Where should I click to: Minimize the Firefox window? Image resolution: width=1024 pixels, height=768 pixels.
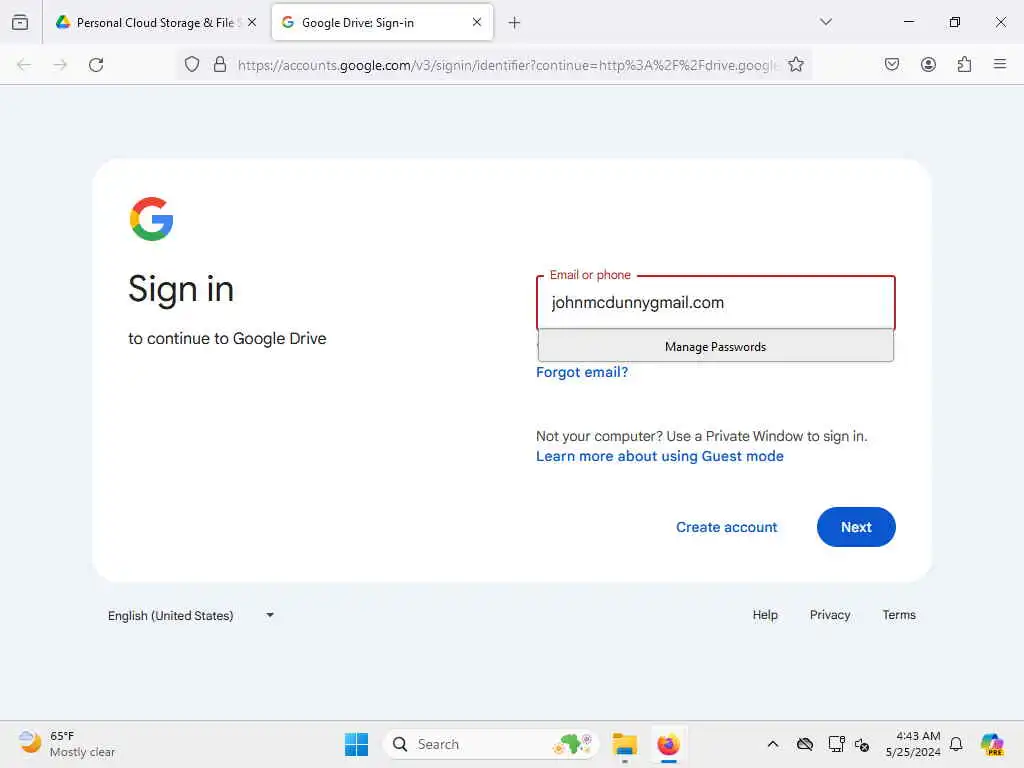tap(908, 22)
